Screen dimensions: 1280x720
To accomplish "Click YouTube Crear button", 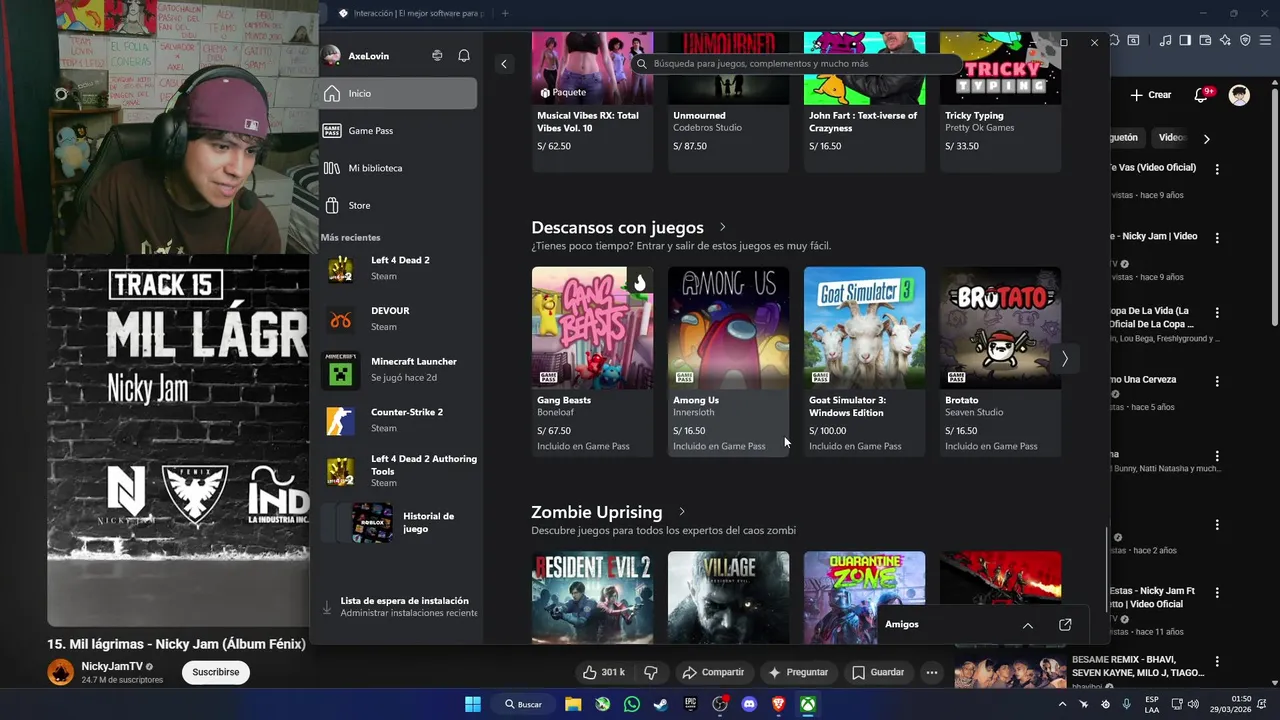I will 1151,95.
